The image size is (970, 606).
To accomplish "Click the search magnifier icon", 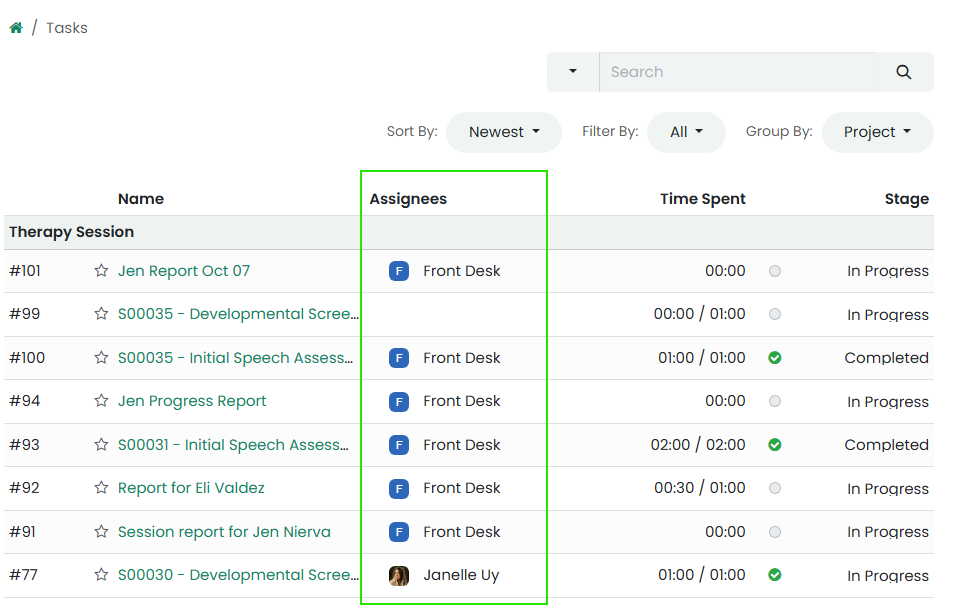I will coord(903,72).
